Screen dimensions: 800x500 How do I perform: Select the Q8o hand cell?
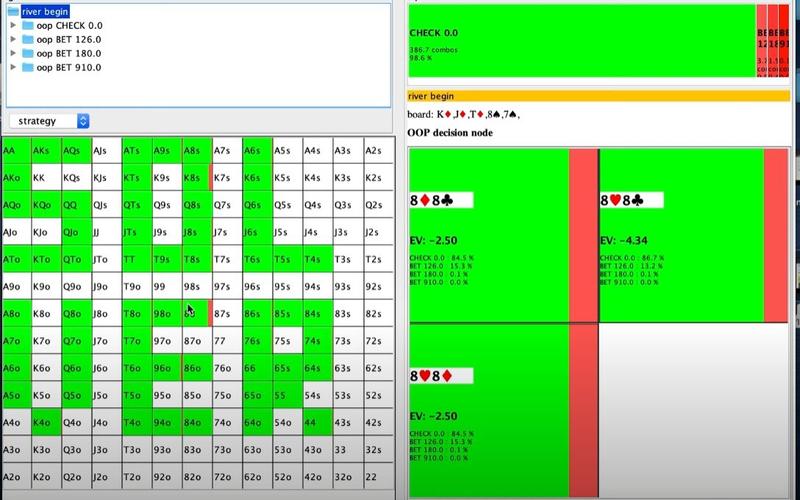77,314
